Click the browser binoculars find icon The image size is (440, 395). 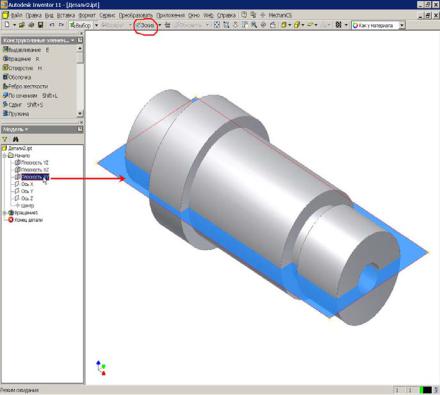[15, 139]
